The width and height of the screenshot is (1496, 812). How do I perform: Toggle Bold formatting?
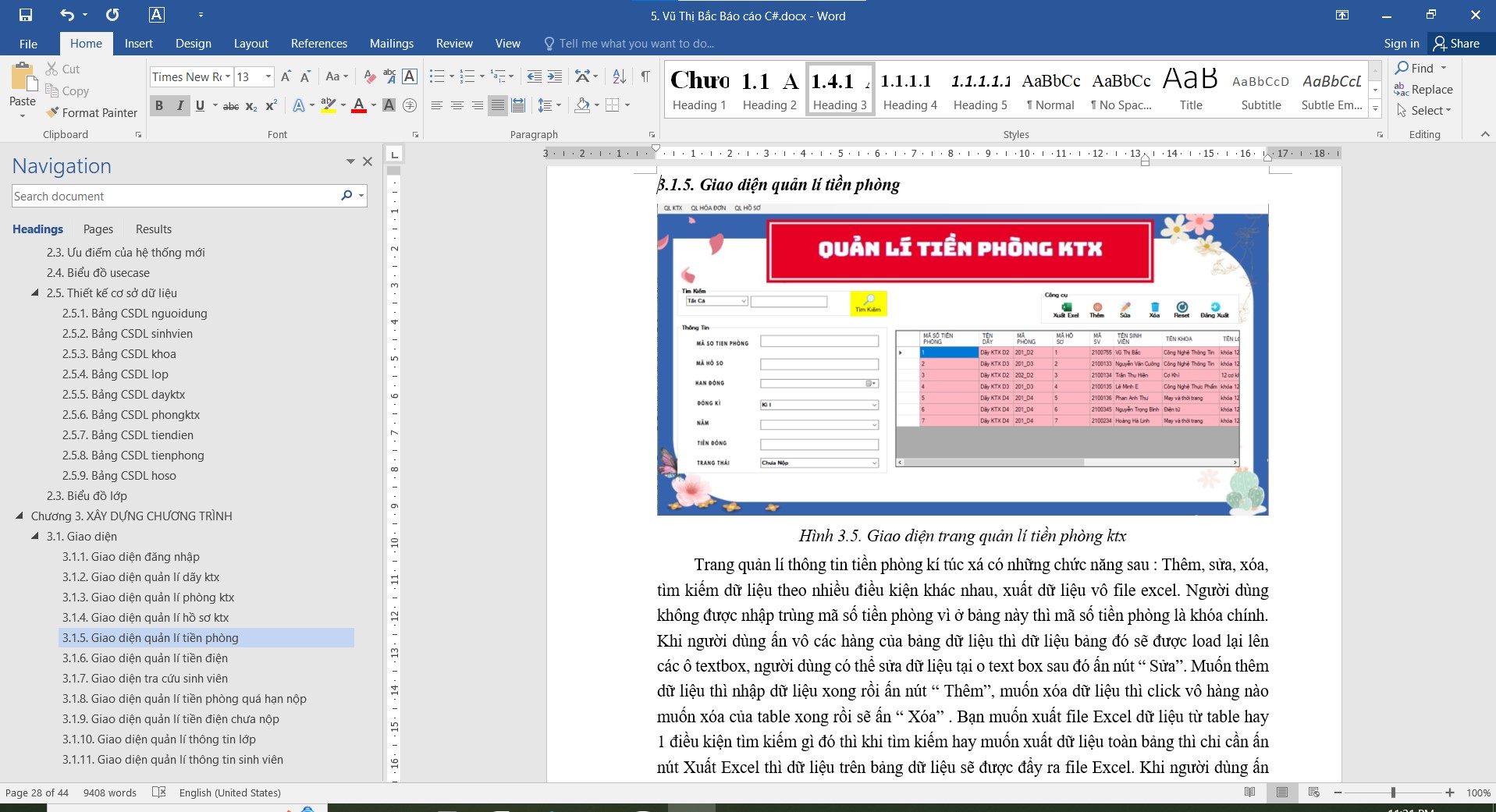159,106
